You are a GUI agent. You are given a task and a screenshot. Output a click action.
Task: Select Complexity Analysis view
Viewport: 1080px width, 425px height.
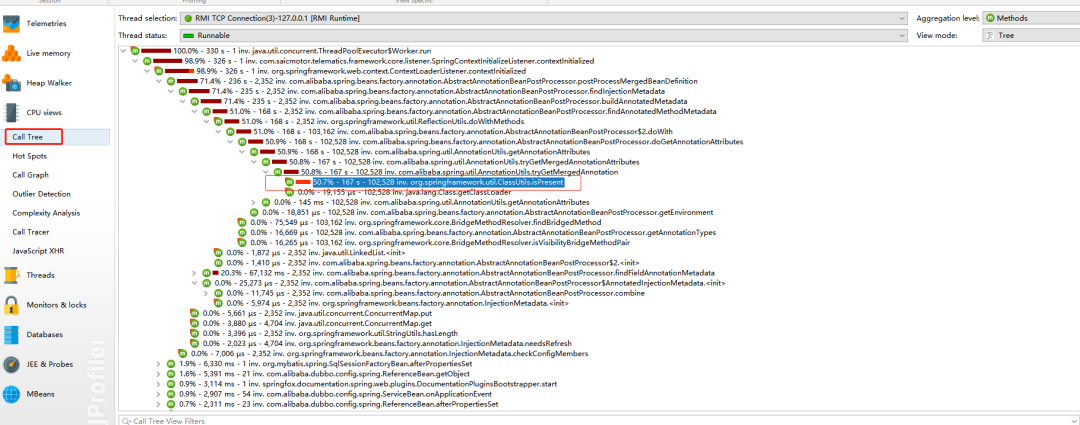[45, 214]
